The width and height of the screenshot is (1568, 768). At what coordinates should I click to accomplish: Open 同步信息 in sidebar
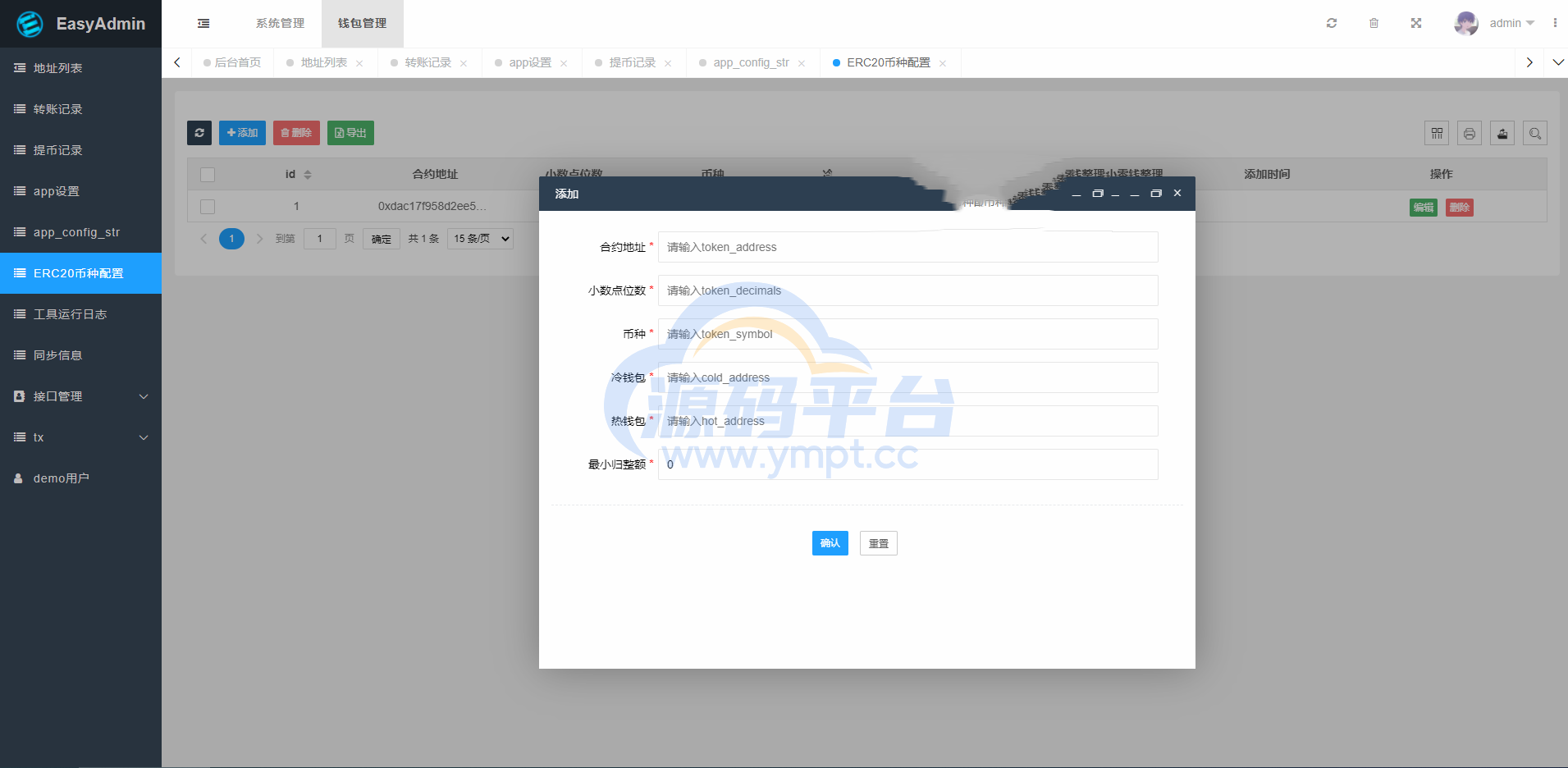[x=80, y=355]
